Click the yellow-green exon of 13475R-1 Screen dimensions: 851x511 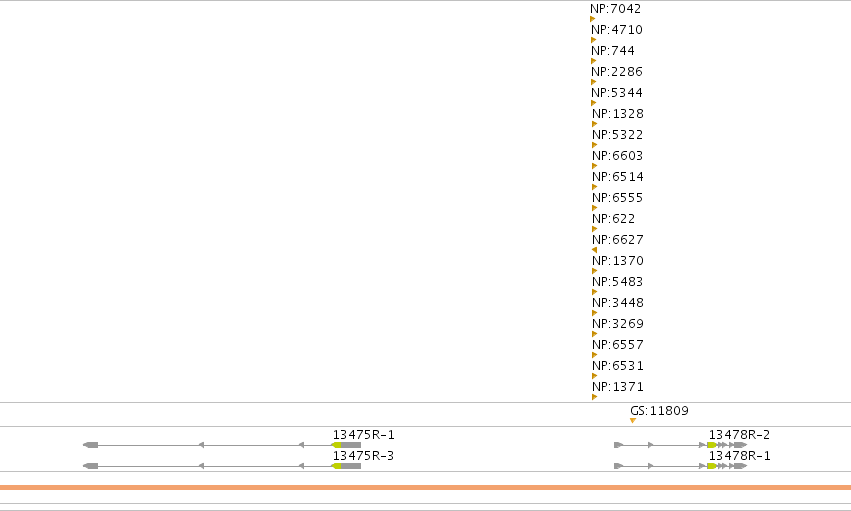[x=336, y=445]
